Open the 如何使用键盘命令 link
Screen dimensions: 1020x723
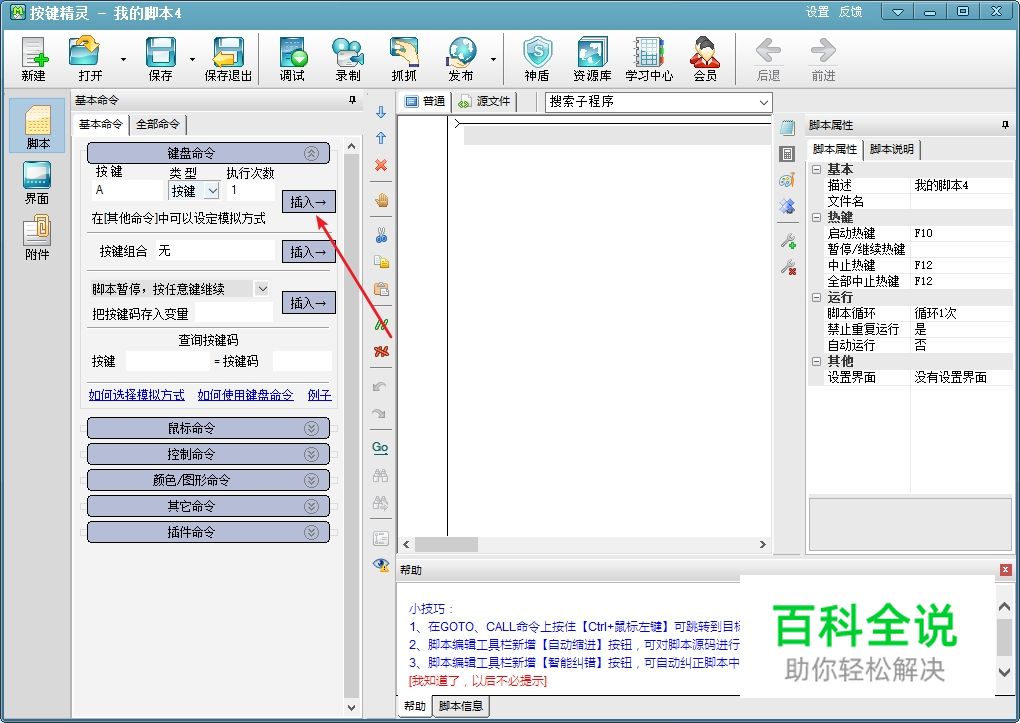tap(245, 395)
